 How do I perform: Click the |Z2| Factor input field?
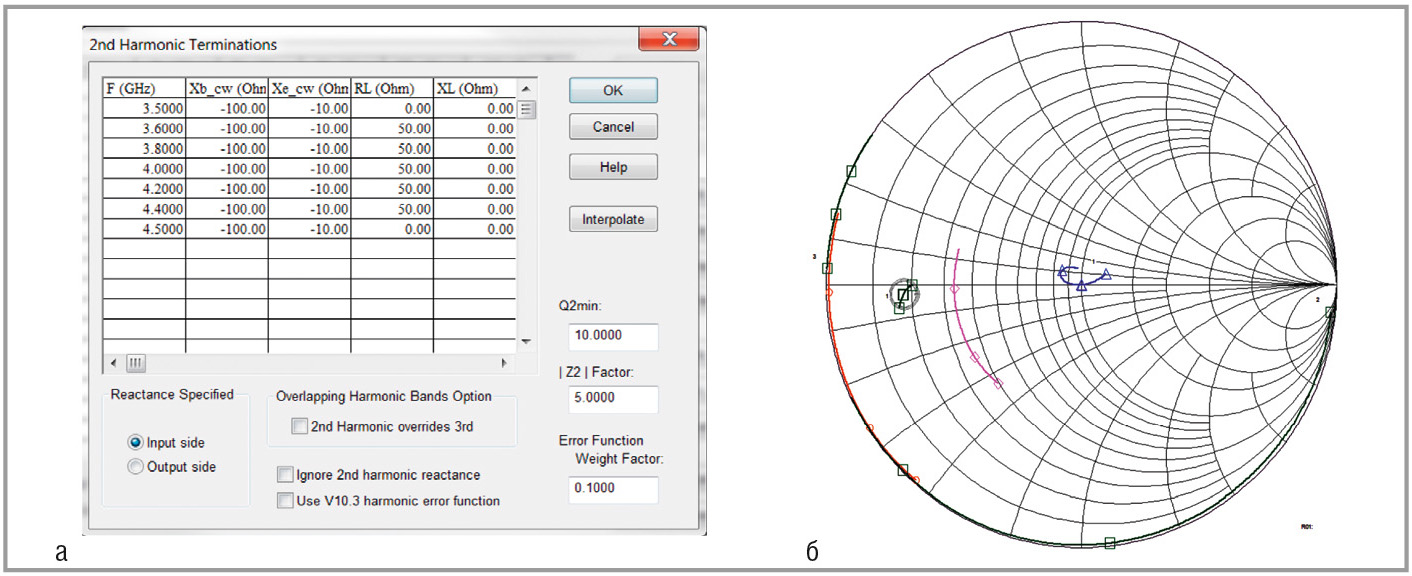(613, 398)
